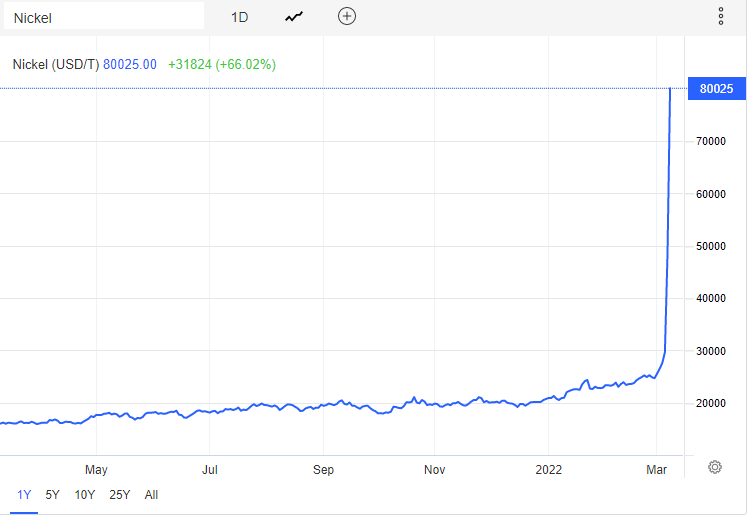Switch to the 10Y time range
The height and width of the screenshot is (516, 749).
pos(85,494)
